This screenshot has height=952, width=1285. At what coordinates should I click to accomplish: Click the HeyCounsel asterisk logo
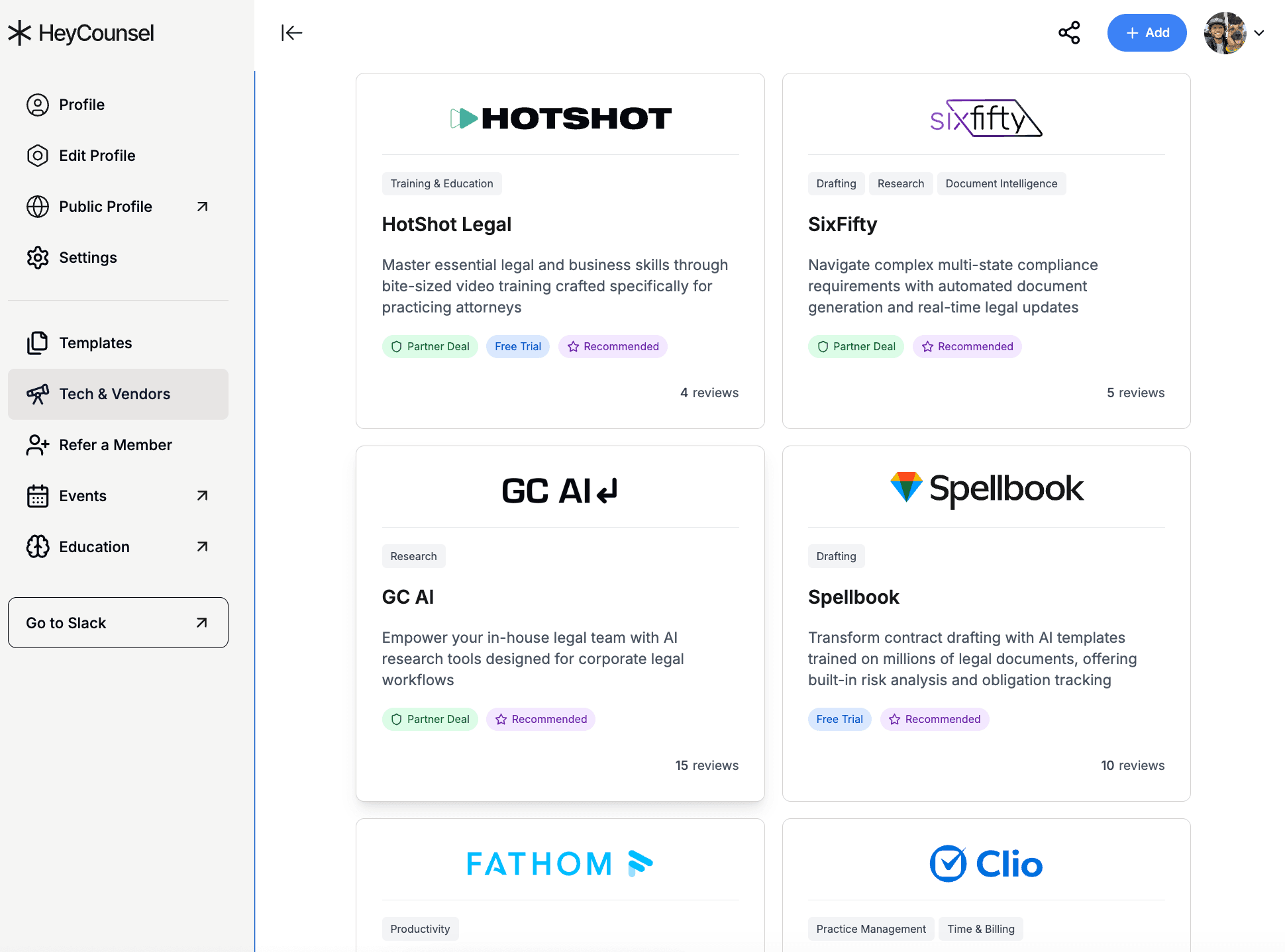click(20, 32)
